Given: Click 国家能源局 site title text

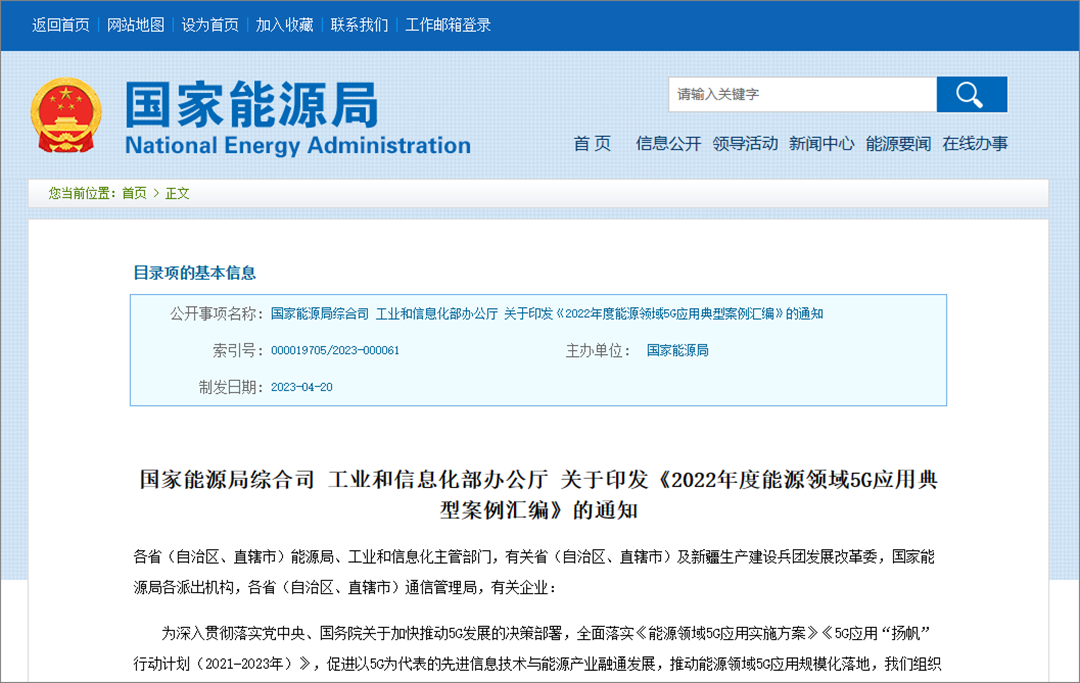Looking at the screenshot, I should 252,104.
